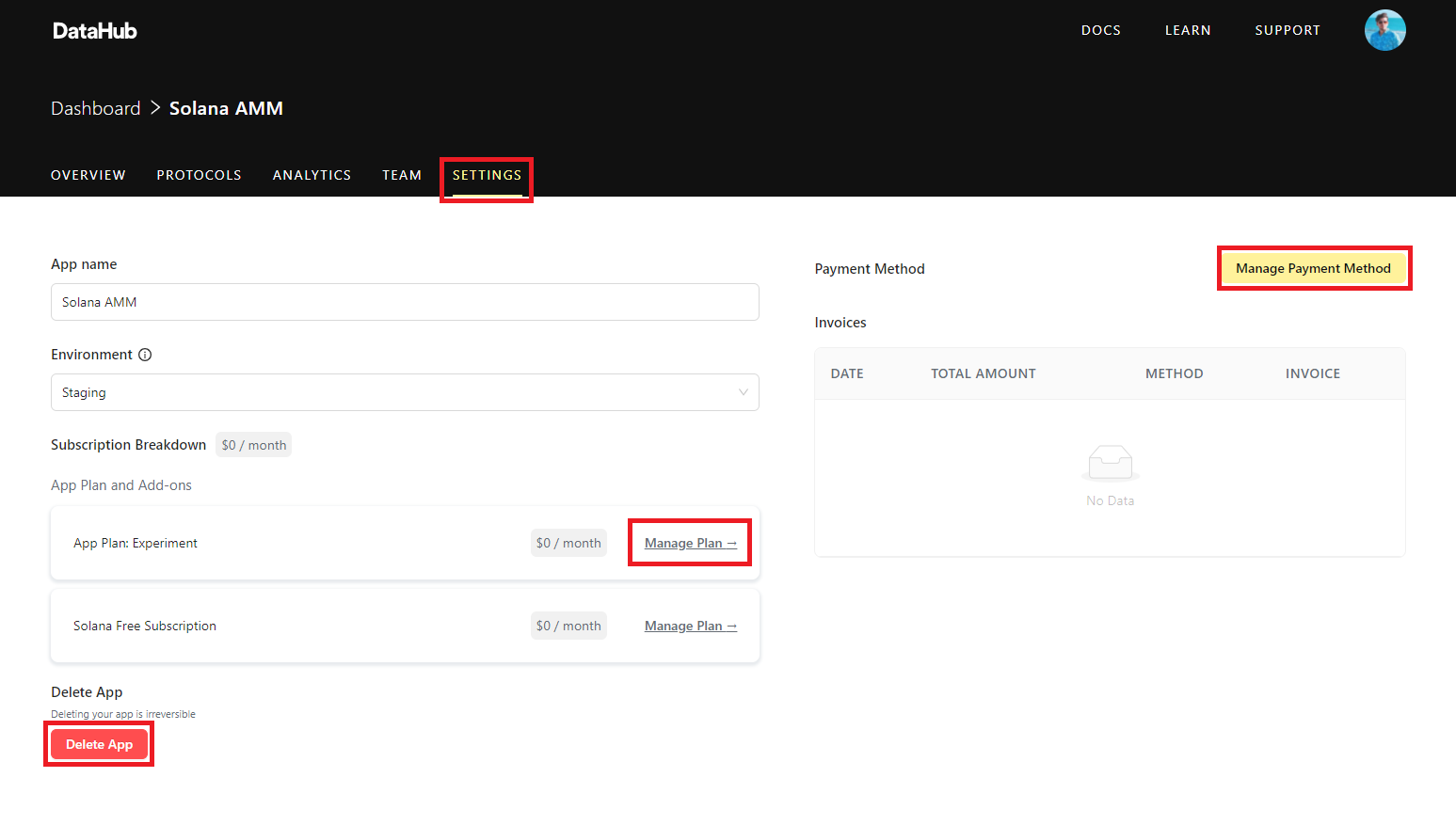Select the Settings tab
1456x825 pixels.
click(x=487, y=175)
